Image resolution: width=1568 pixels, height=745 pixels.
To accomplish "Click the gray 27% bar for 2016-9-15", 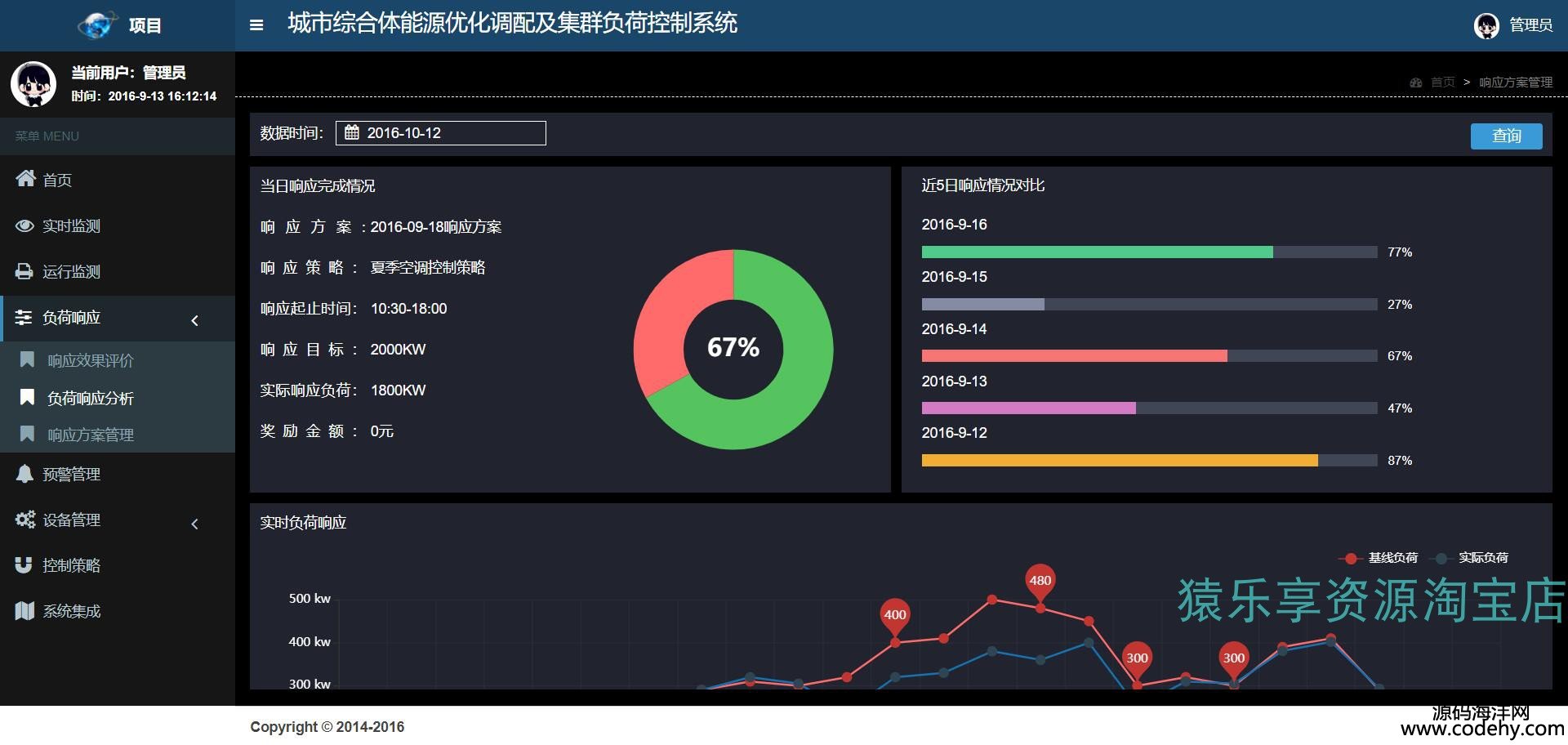I will 982,305.
